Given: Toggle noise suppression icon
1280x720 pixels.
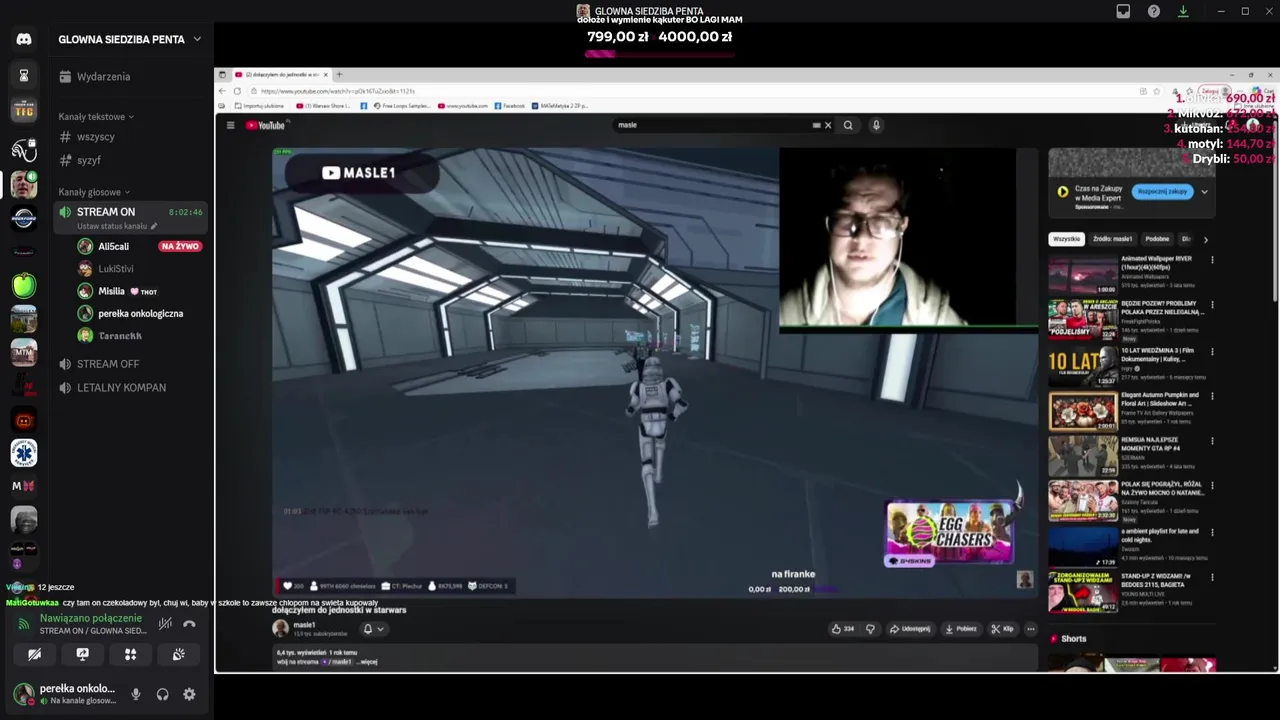Looking at the screenshot, I should [165, 624].
